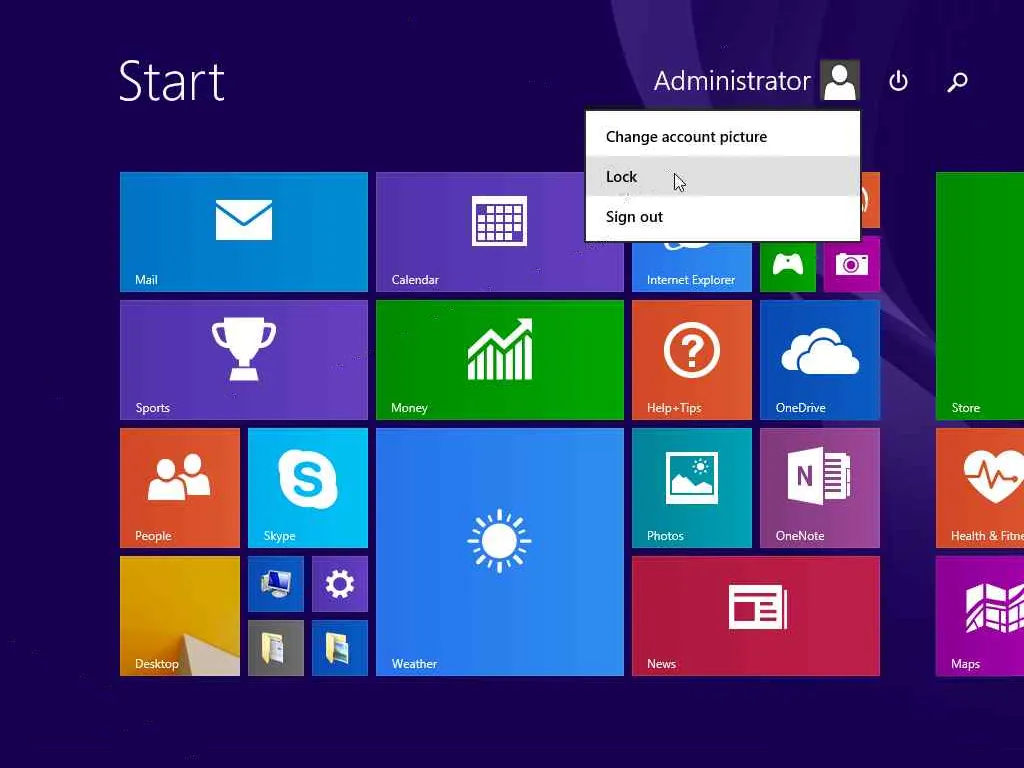
Task: Open the Camera tile
Action: [x=852, y=264]
